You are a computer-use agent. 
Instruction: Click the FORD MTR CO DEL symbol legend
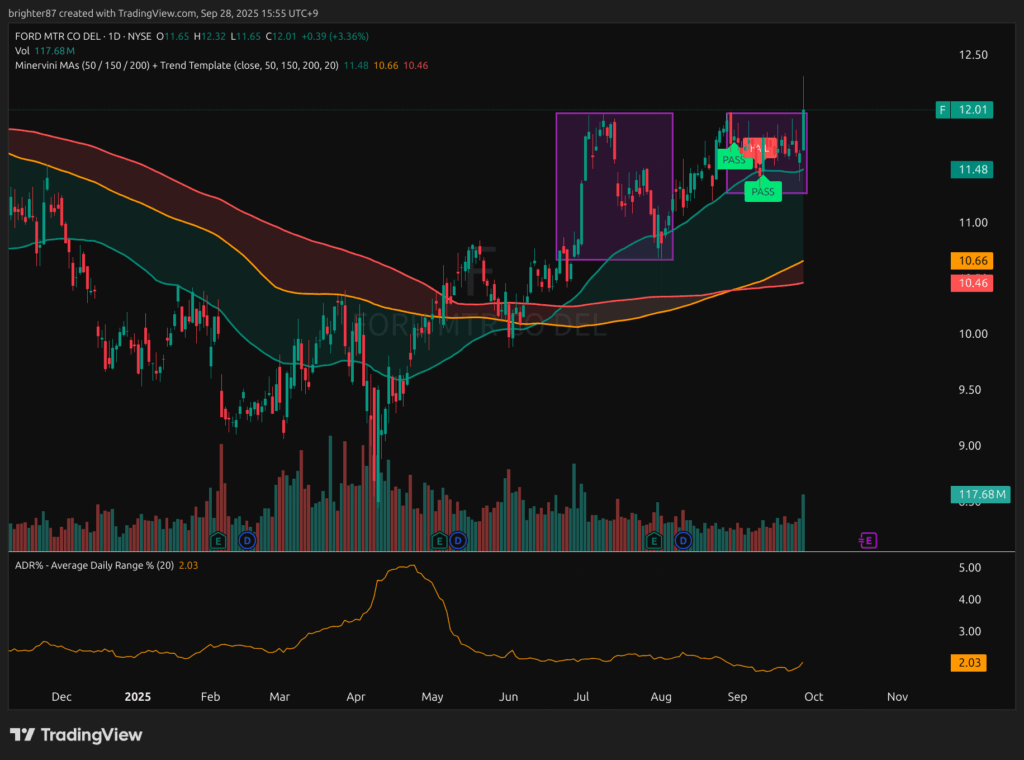point(83,37)
